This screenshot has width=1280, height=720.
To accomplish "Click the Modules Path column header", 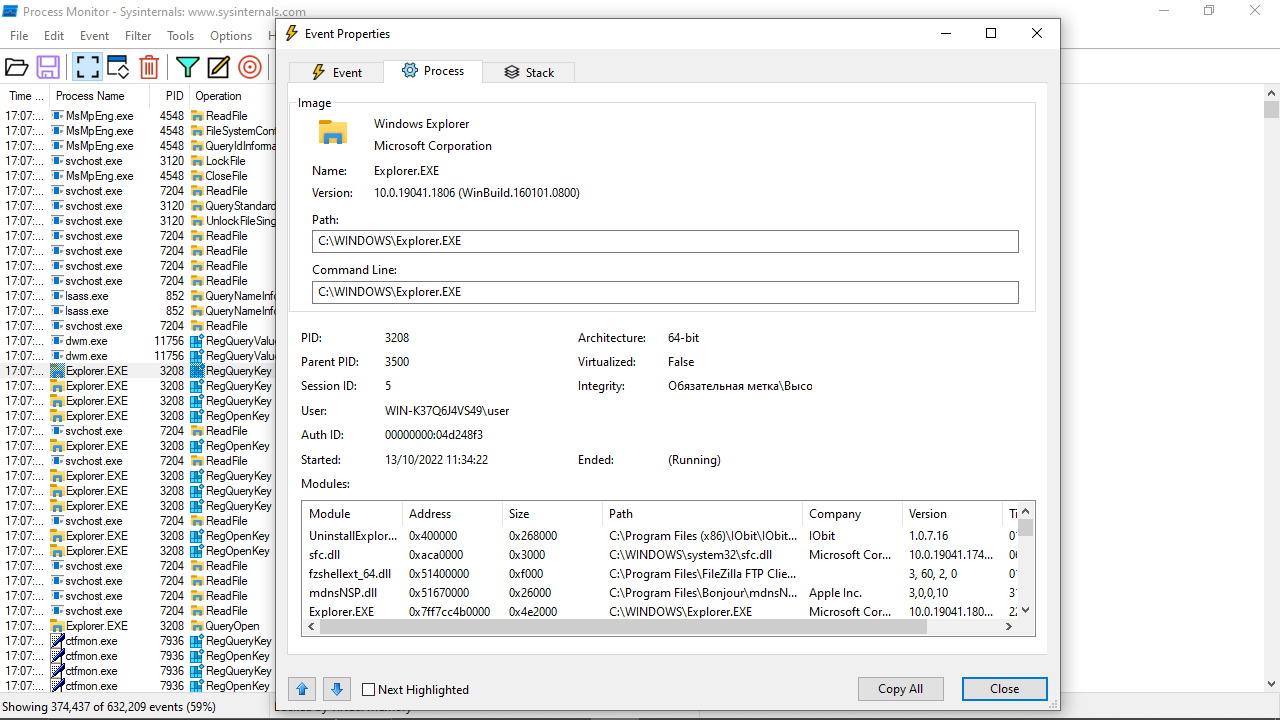I will (x=702, y=514).
